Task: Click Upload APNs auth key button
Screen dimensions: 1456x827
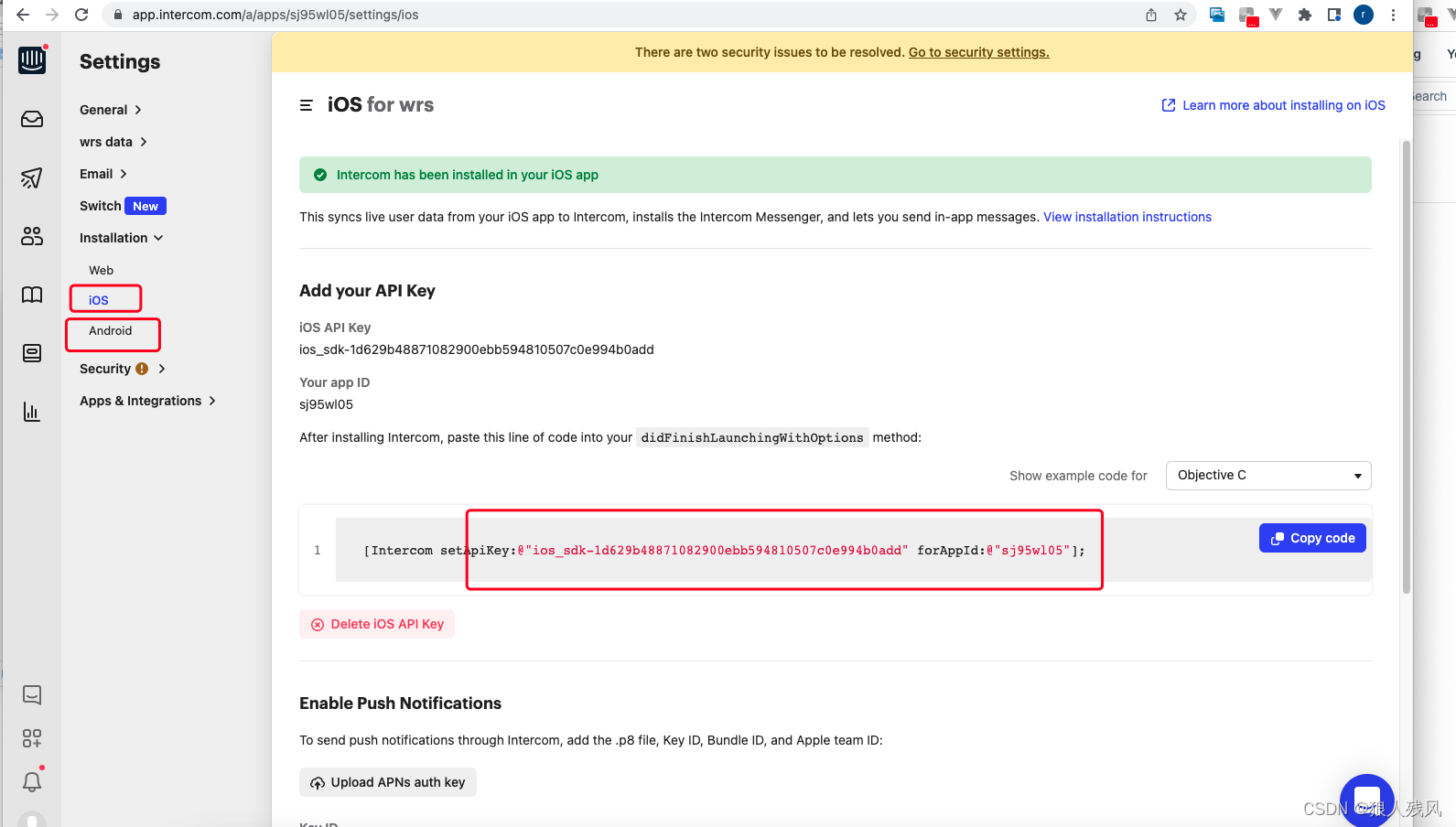Action: (x=388, y=782)
